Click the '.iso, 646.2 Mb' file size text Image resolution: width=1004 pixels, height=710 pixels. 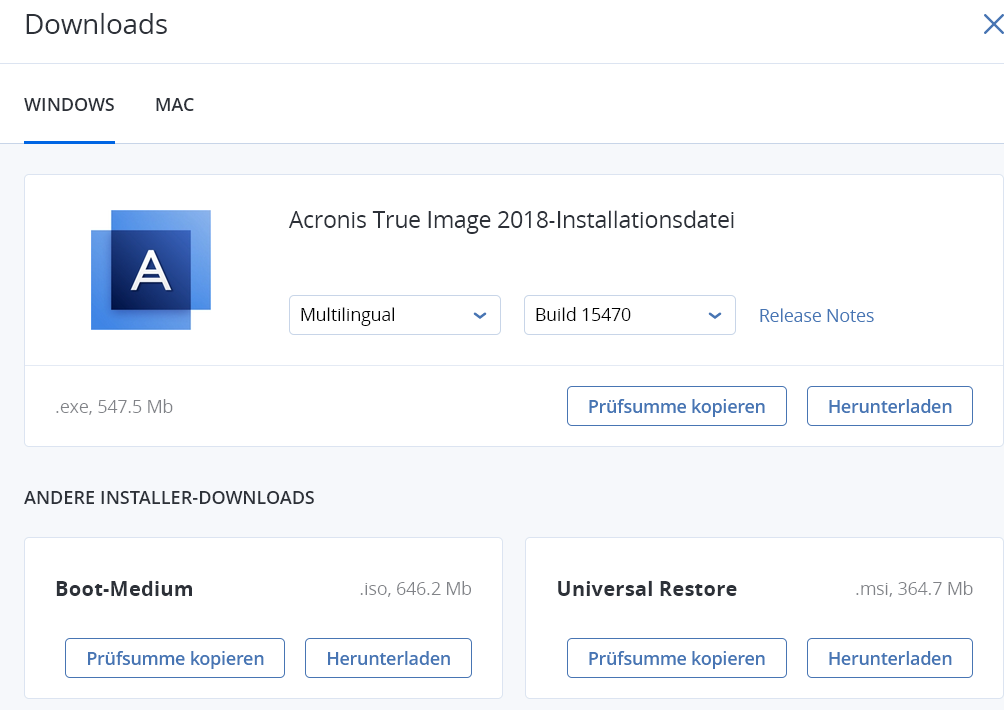tap(416, 588)
